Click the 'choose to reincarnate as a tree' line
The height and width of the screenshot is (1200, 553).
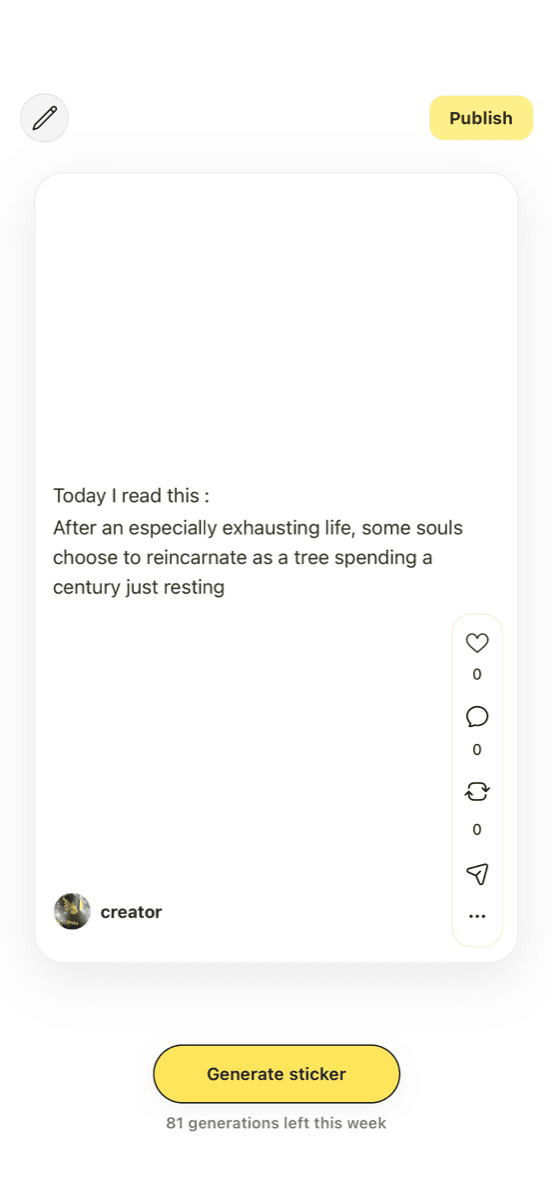[243, 557]
